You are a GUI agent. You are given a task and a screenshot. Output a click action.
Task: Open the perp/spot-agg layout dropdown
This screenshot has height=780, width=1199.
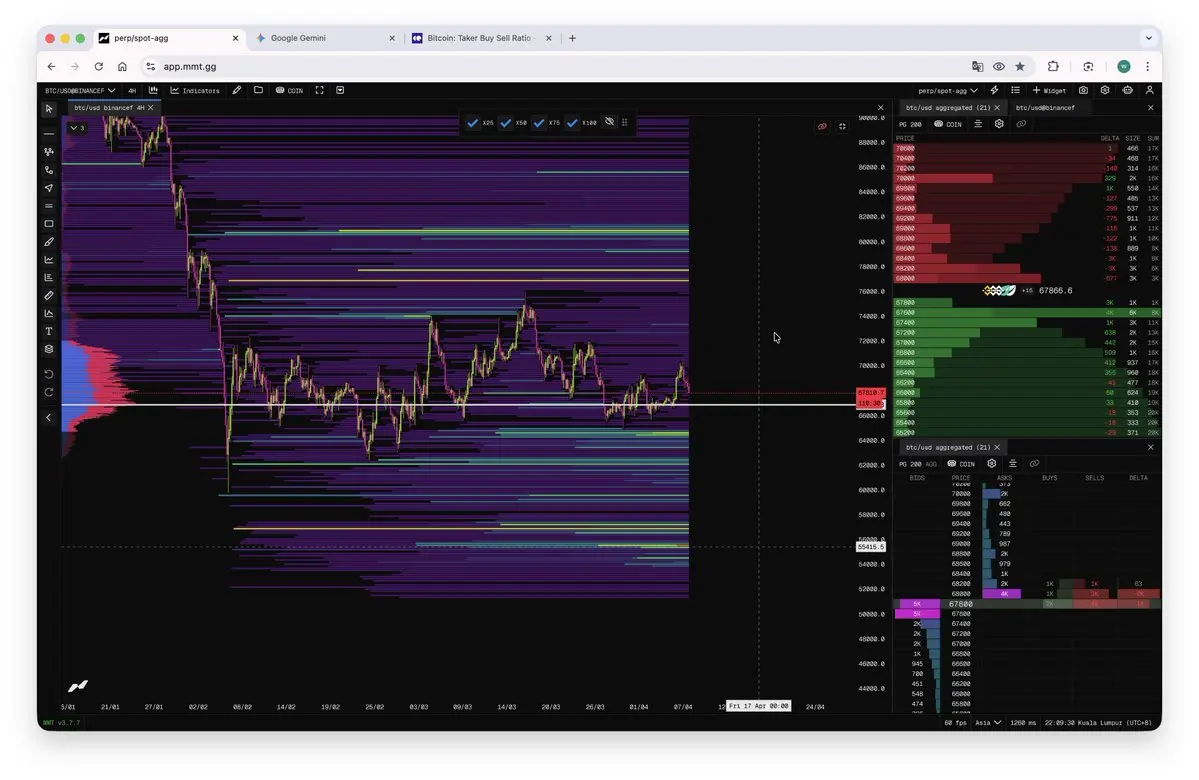pyautogui.click(x=947, y=90)
